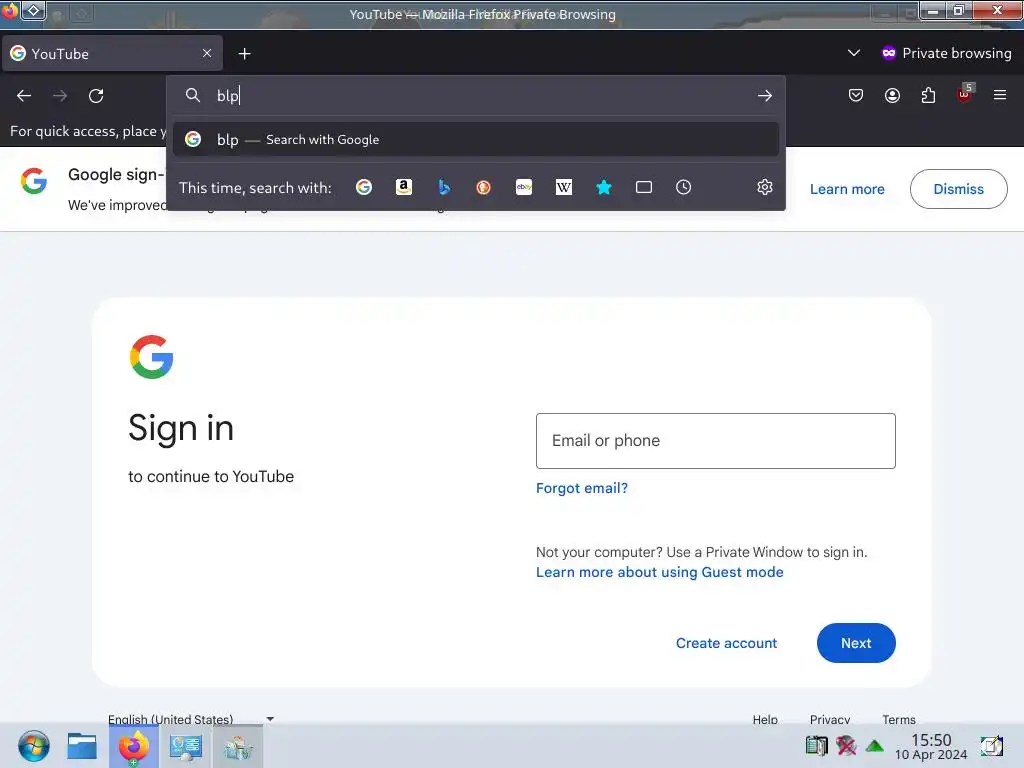Switch to Firefox in the taskbar
Screen dimensions: 1024x768
[x=133, y=746]
